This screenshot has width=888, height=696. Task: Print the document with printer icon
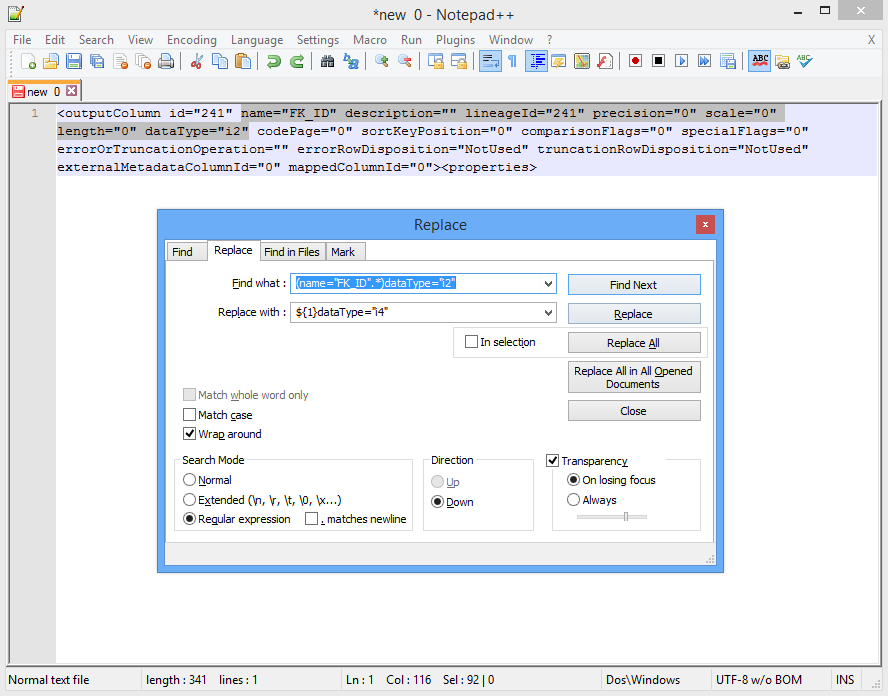[x=166, y=61]
